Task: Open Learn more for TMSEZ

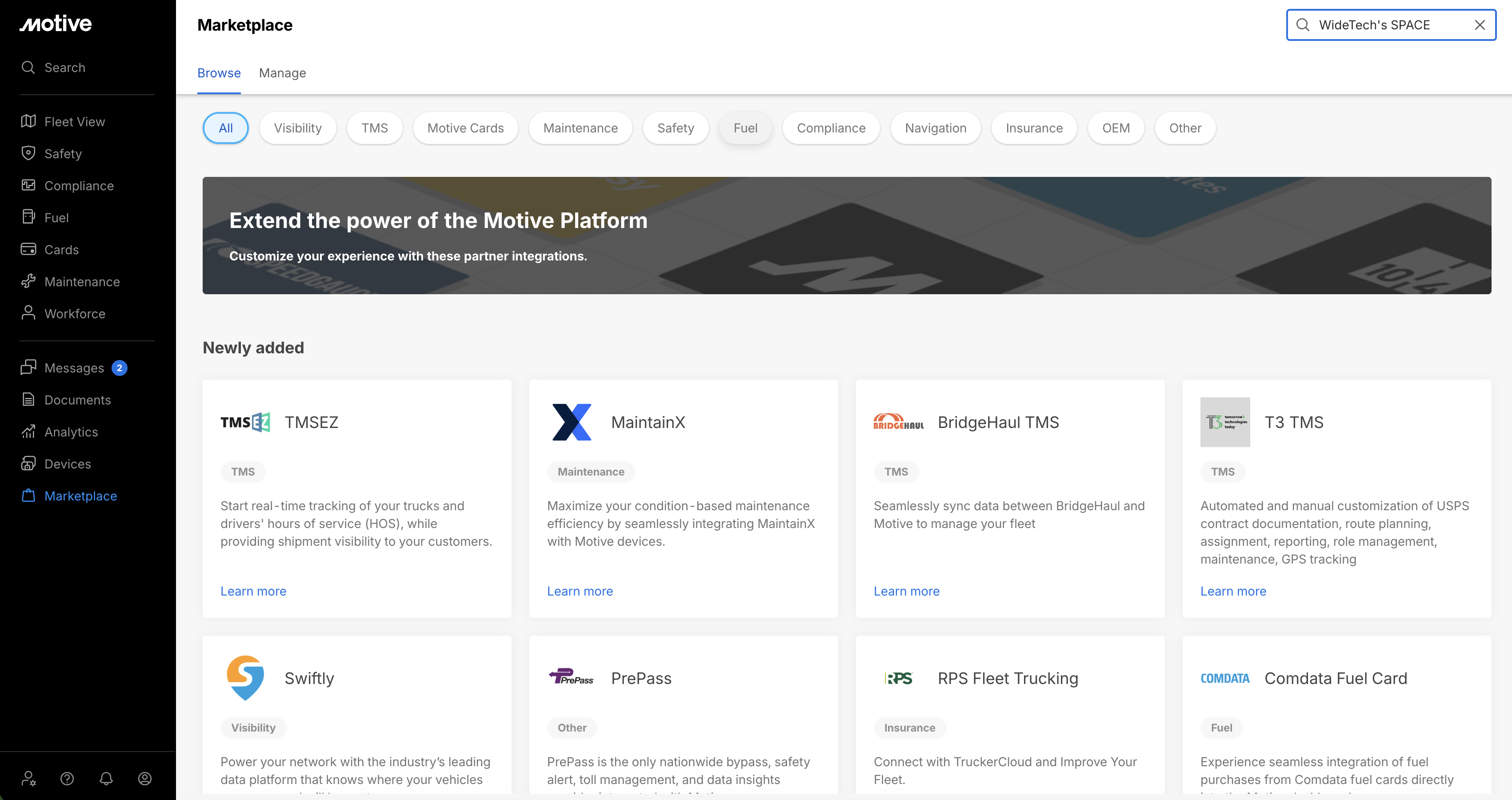Action: click(x=254, y=591)
